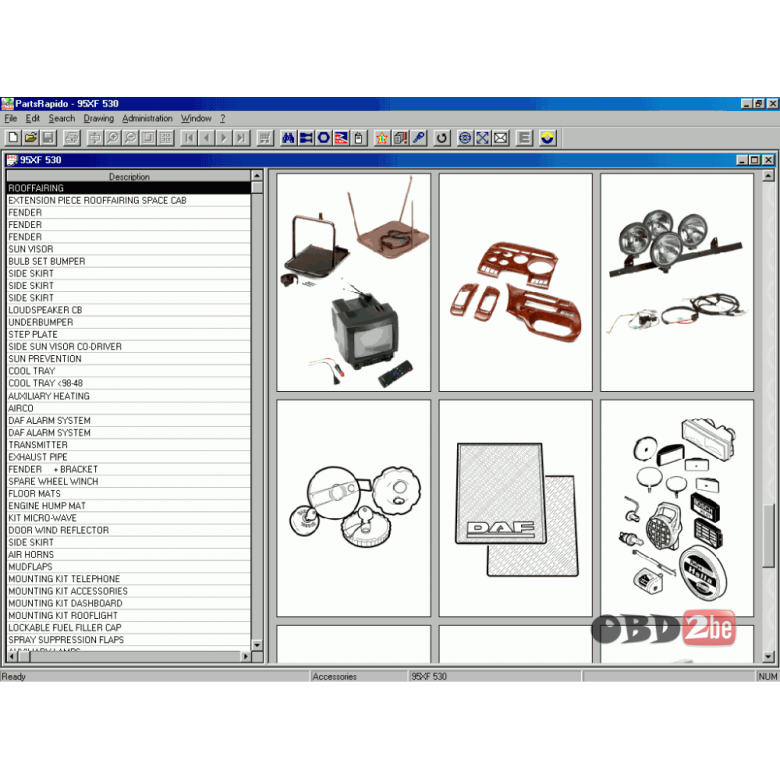This screenshot has height=780, width=780.
Task: Go to next page arrow icon
Action: tap(223, 138)
